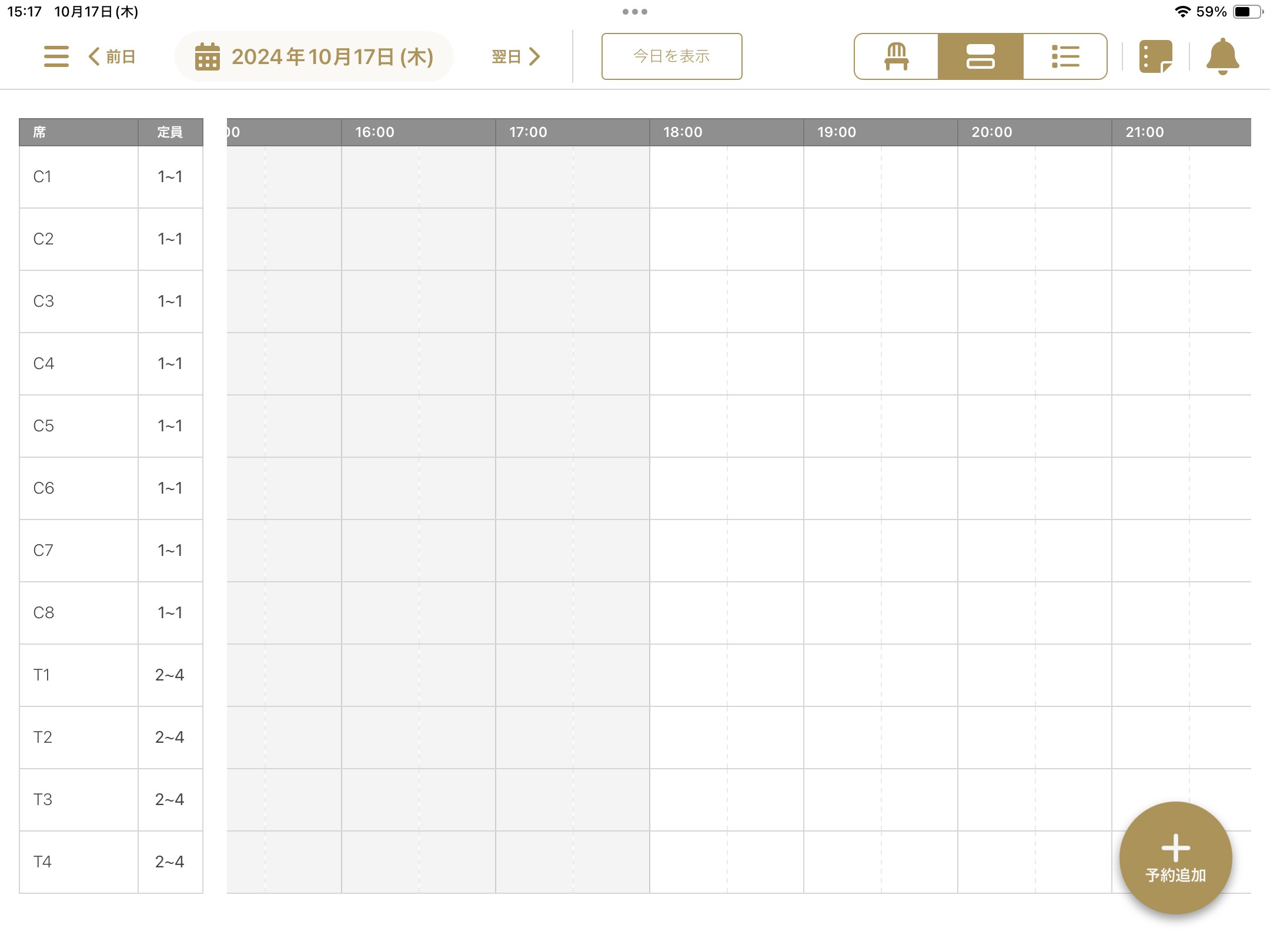The image size is (1270, 952).
Task: Open the hamburger menu
Action: [x=56, y=56]
